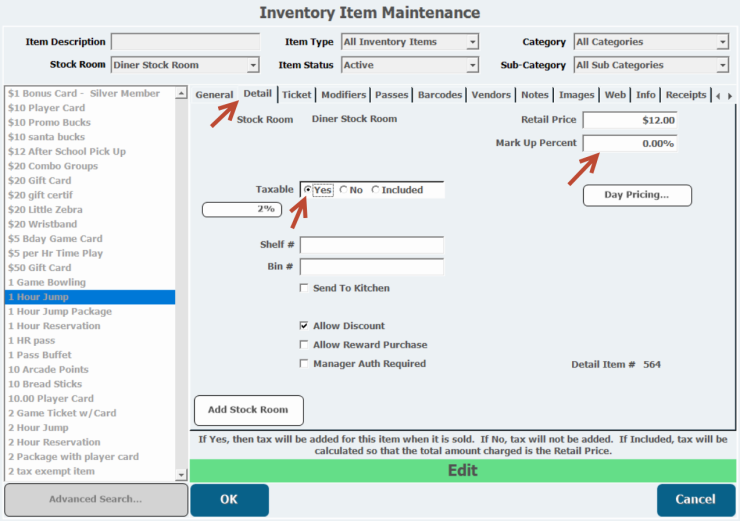The height and width of the screenshot is (521, 740).
Task: Open the Sub-Category dropdown
Action: (722, 66)
